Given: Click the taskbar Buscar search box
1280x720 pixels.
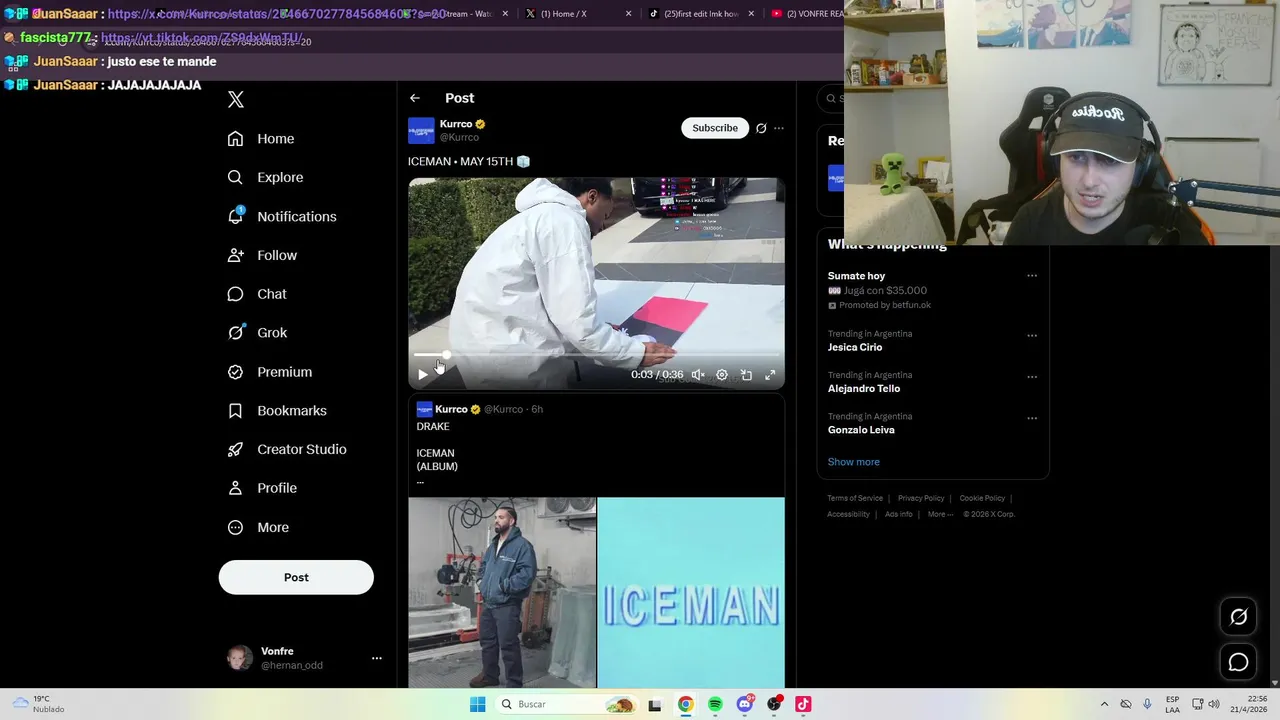Looking at the screenshot, I should 567,704.
